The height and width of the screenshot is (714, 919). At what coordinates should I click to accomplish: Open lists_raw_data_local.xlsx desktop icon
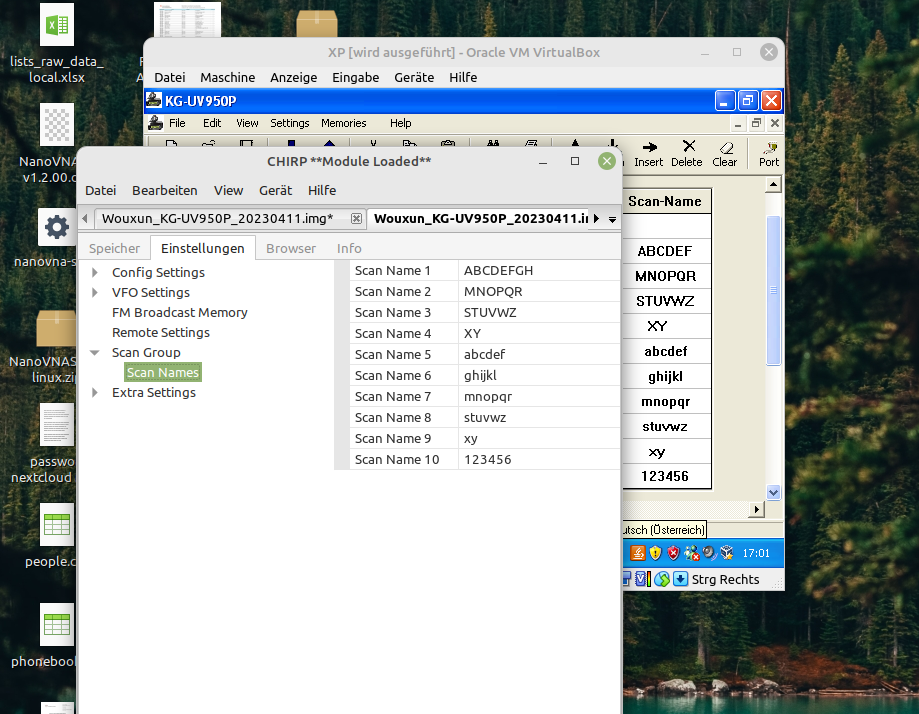tap(57, 25)
